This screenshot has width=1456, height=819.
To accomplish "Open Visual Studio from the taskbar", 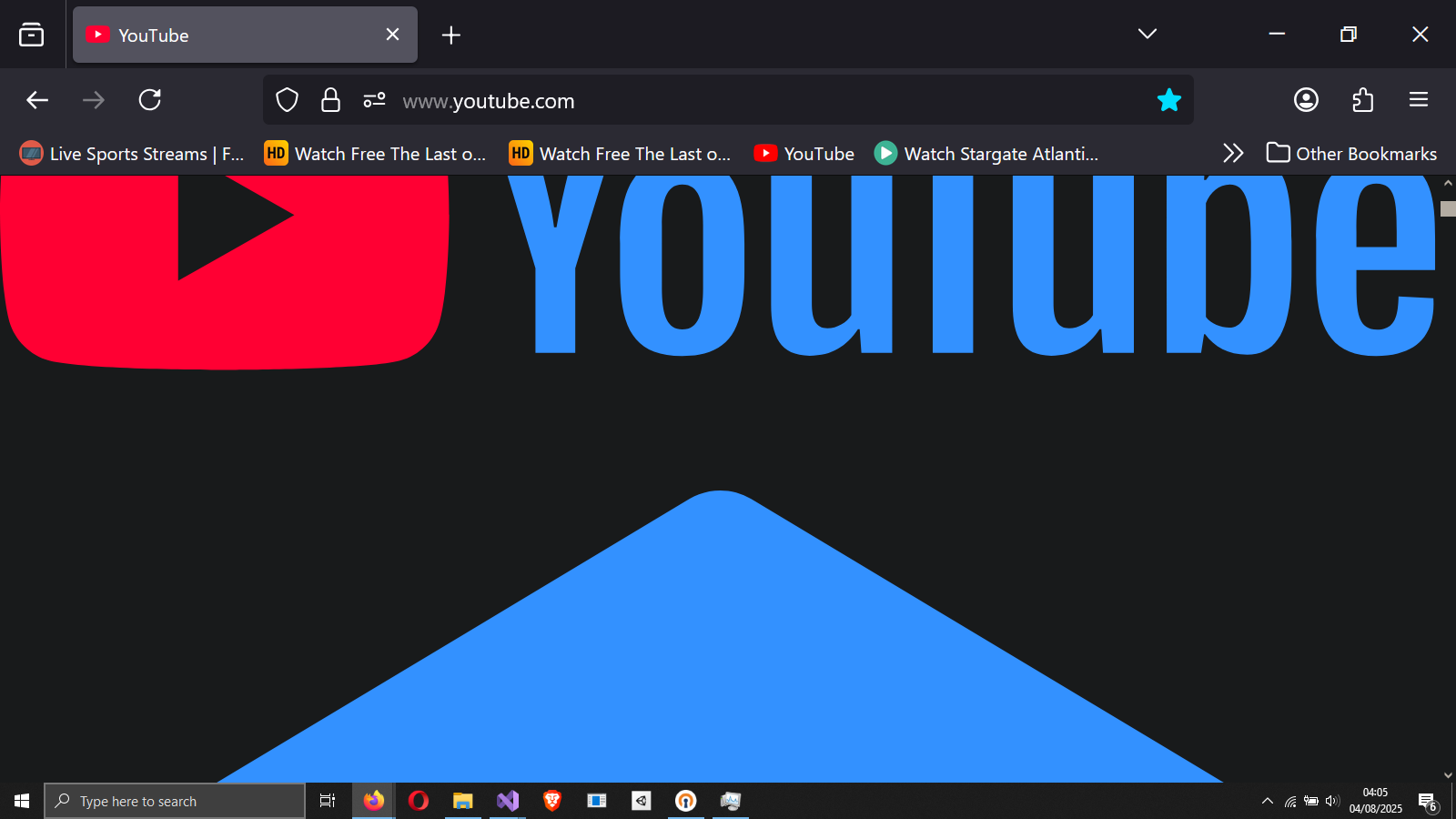I will 508,801.
